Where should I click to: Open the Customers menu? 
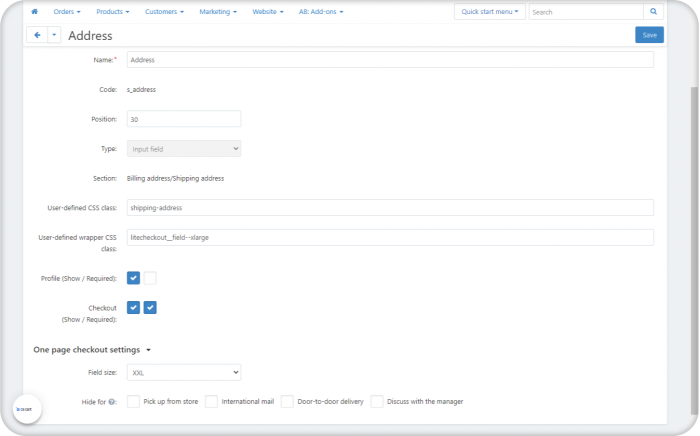164,12
